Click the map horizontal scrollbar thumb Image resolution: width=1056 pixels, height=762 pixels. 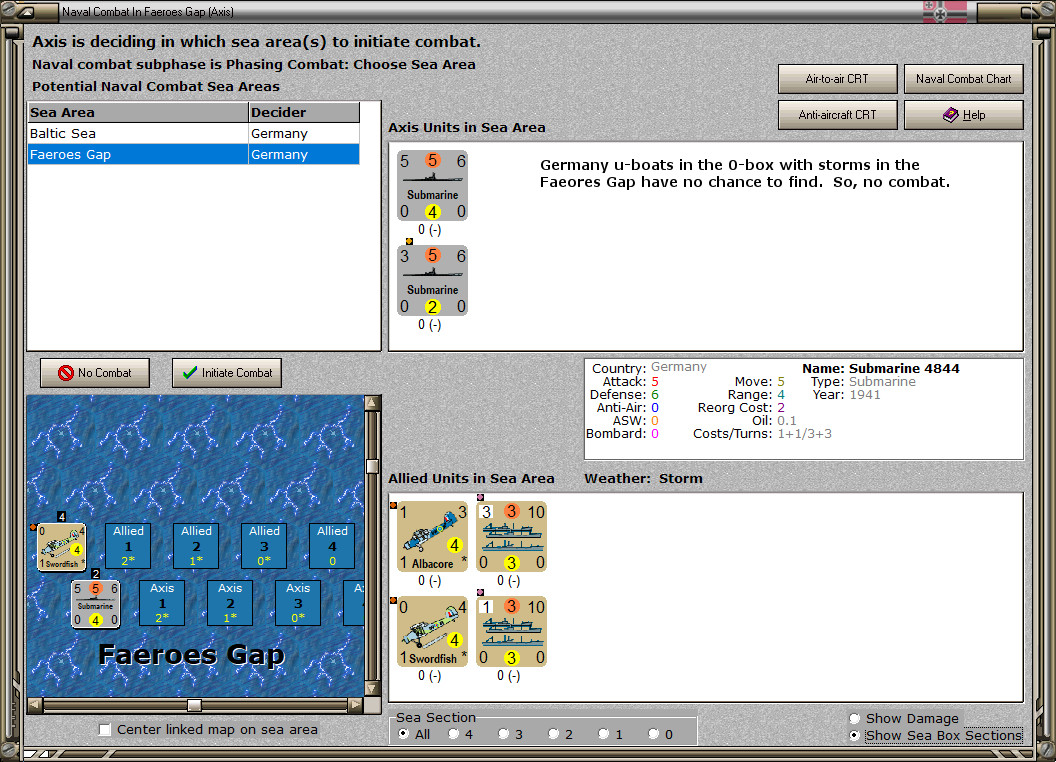tap(194, 705)
